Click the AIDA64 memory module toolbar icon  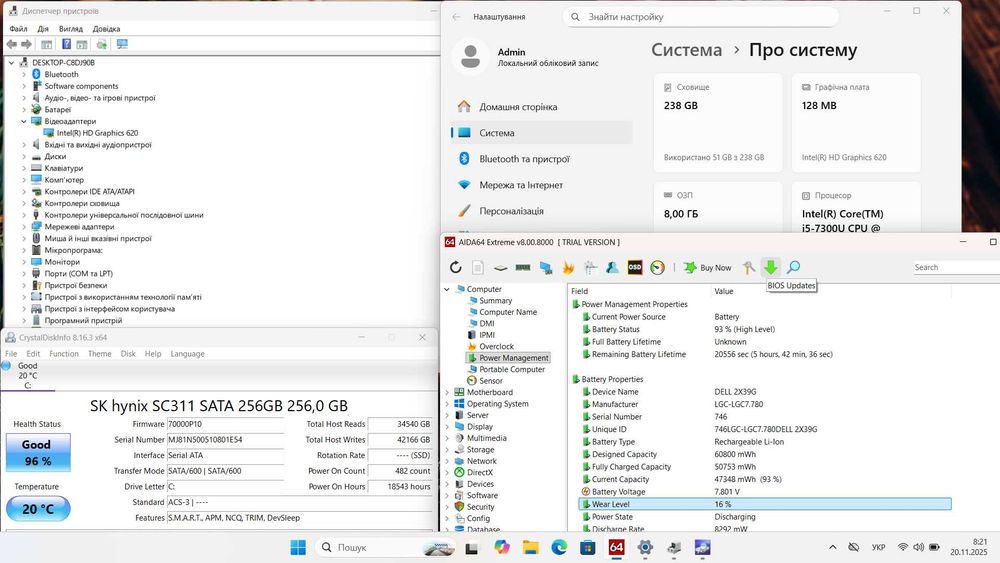click(523, 268)
